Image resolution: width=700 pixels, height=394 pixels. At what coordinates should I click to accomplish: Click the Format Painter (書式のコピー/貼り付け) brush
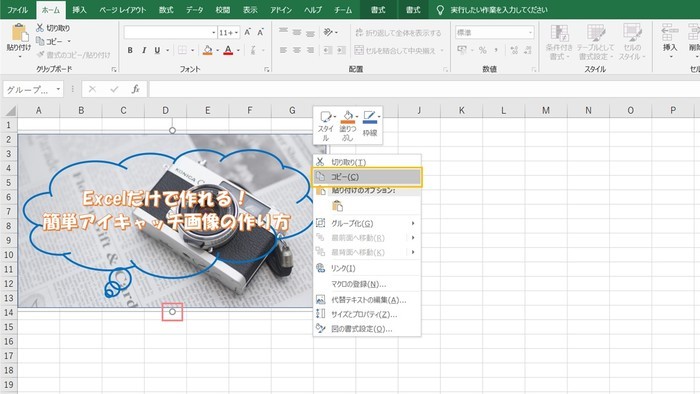pos(73,54)
